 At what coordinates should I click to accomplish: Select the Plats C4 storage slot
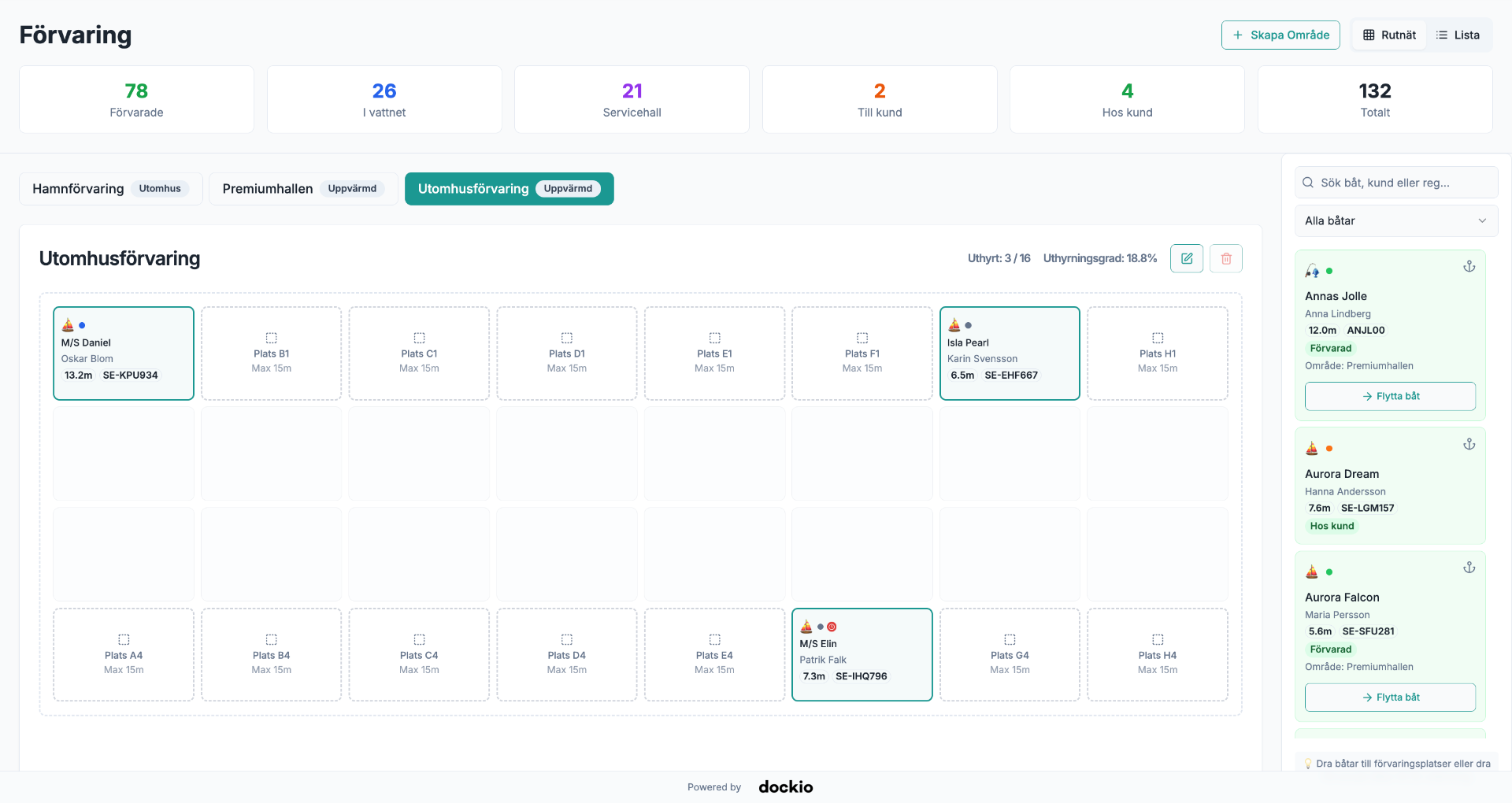coord(419,654)
